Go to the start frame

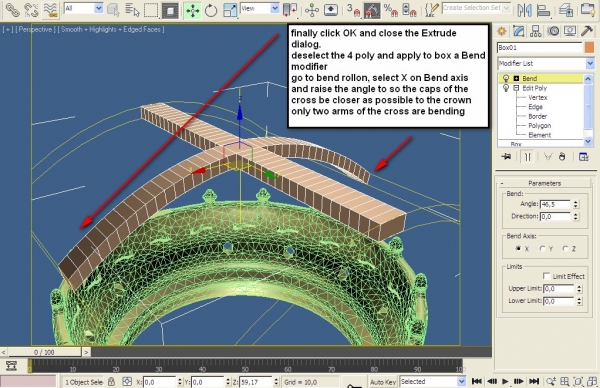pyautogui.click(x=476, y=381)
